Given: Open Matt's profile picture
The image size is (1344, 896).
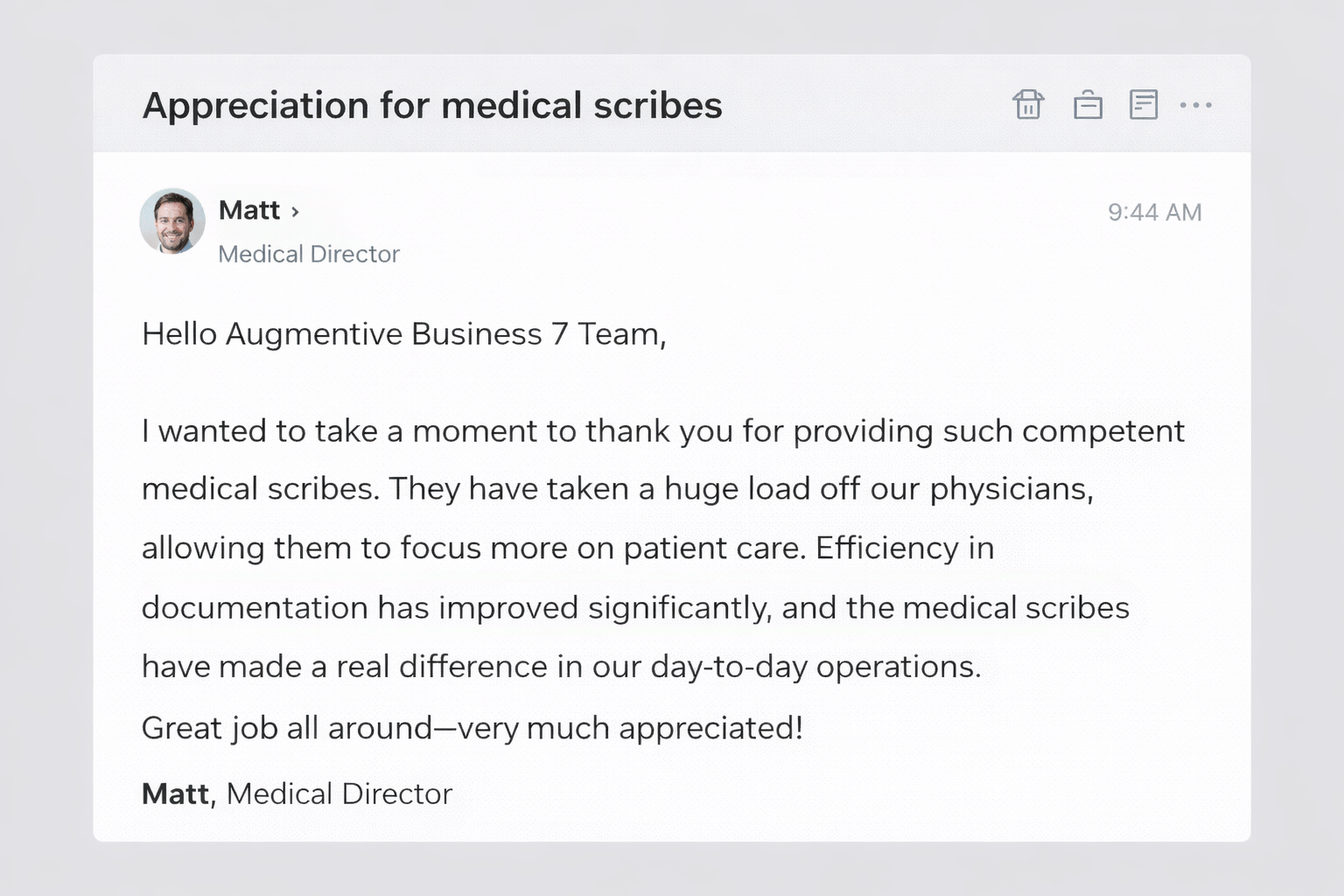Looking at the screenshot, I should [x=172, y=221].
